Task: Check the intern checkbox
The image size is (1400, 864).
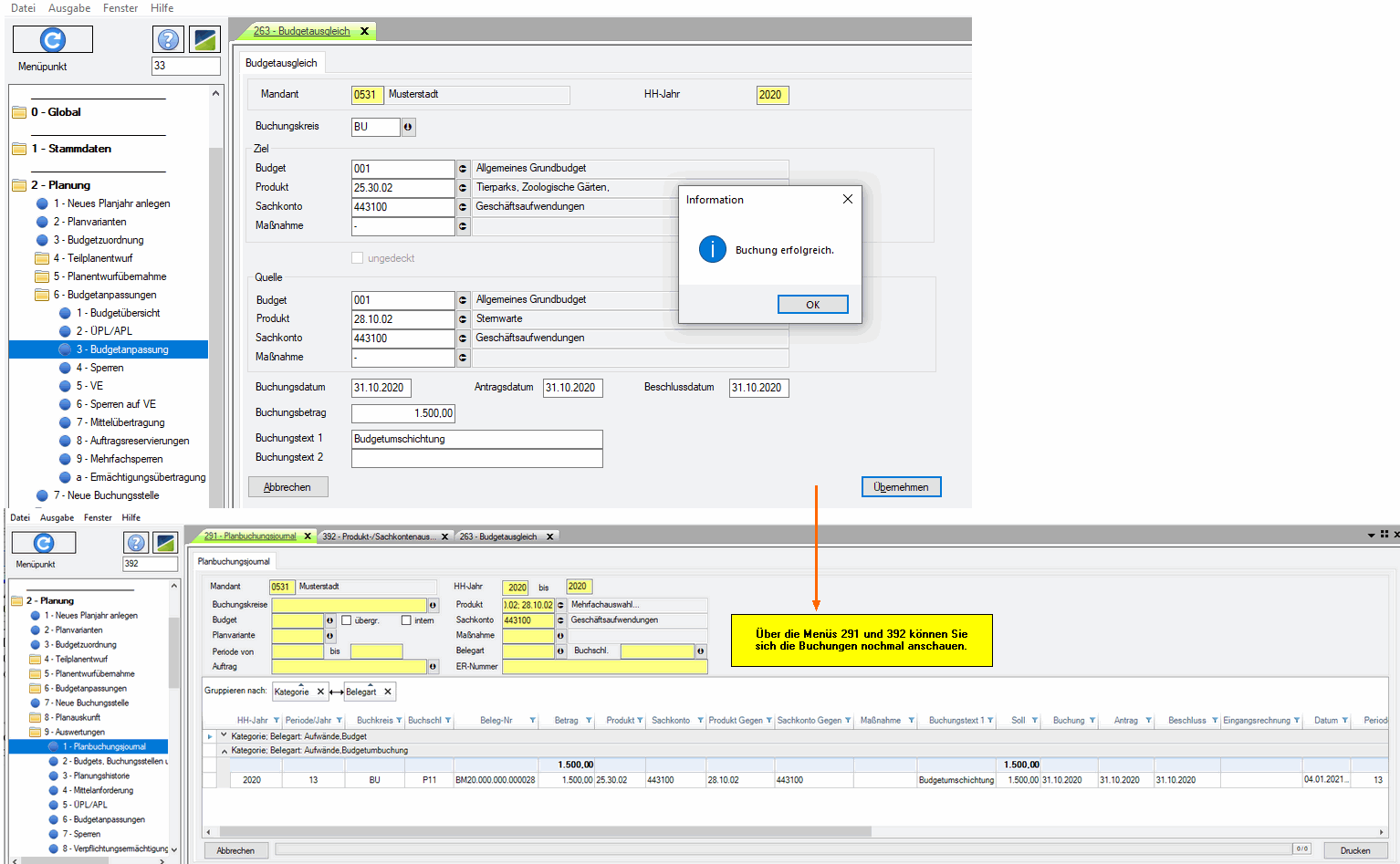Action: coord(407,620)
